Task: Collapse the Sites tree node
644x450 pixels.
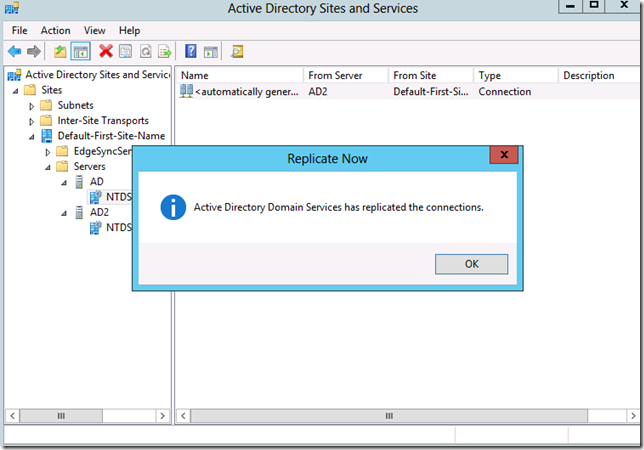Action: [x=16, y=91]
